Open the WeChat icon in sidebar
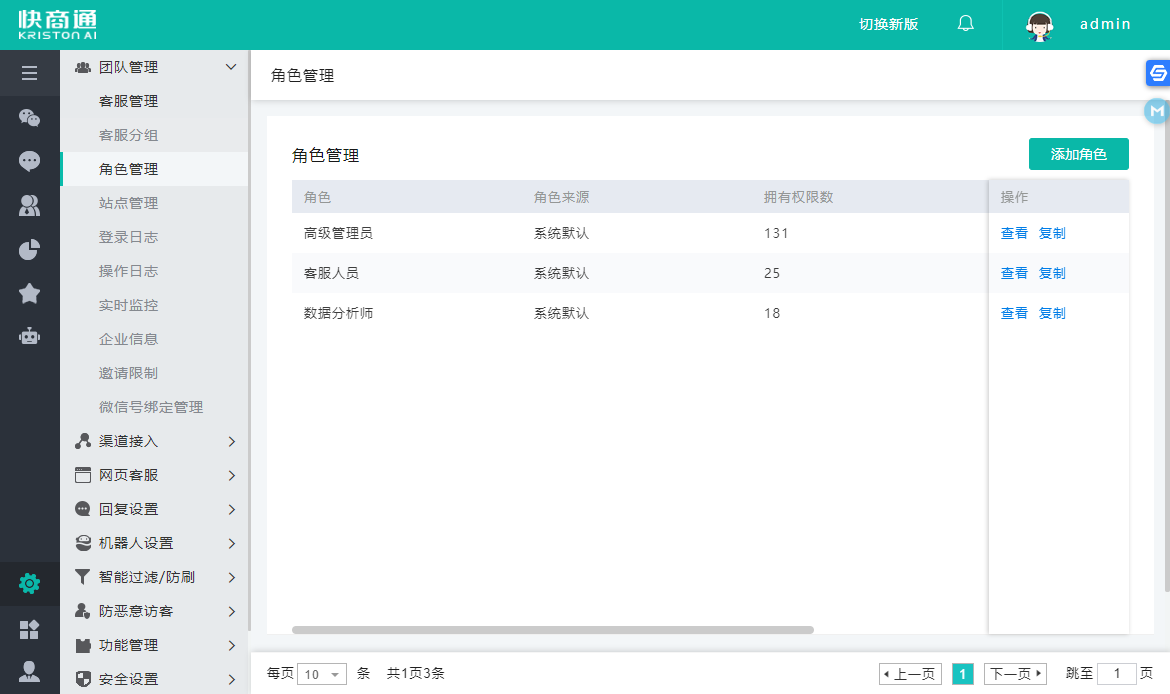The height and width of the screenshot is (694, 1170). (29, 118)
